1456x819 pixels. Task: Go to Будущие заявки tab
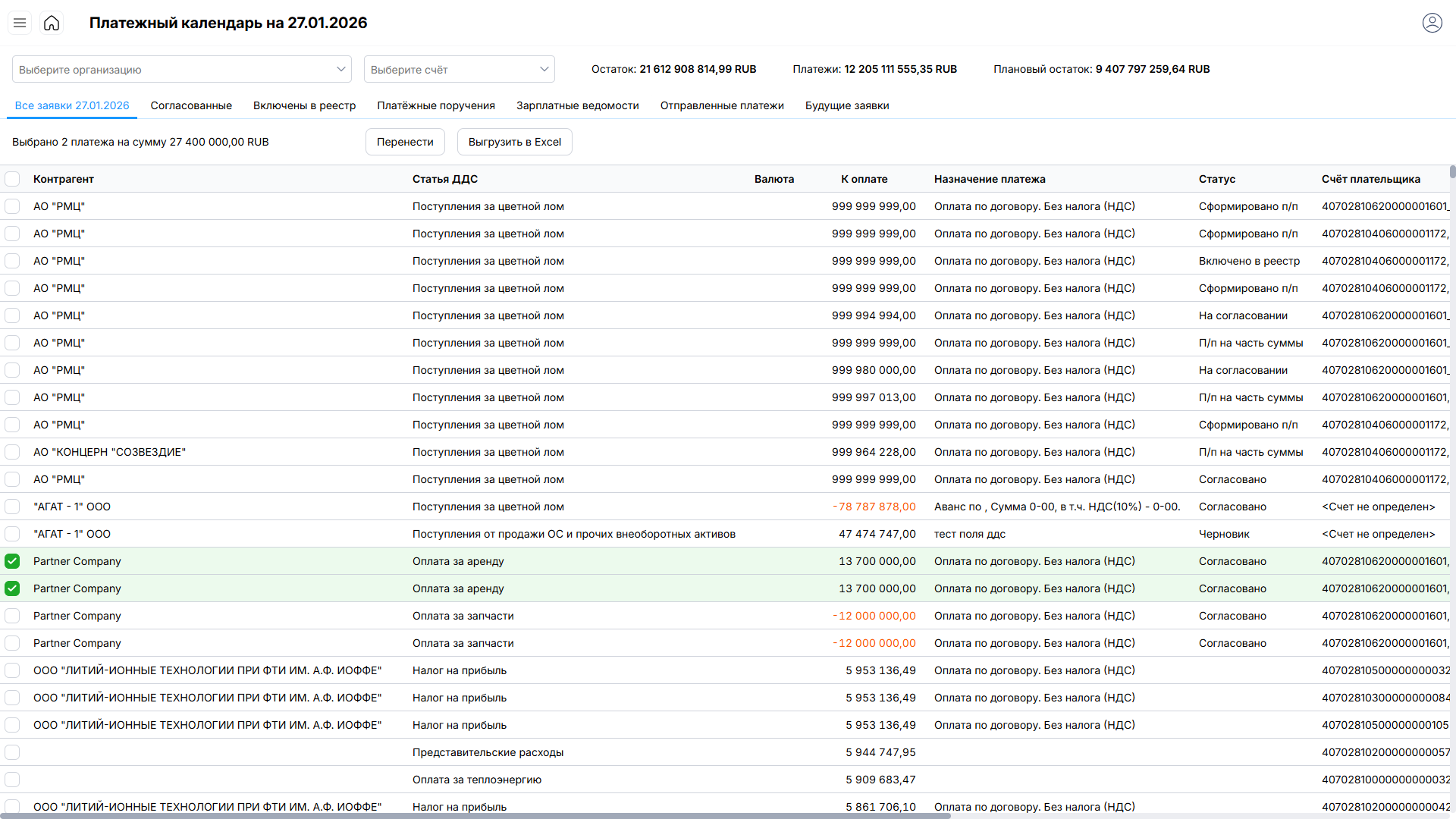pyautogui.click(x=846, y=105)
